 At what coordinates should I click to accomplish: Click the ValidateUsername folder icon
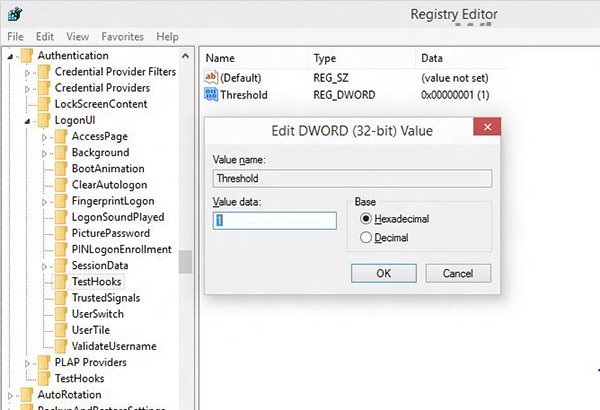coord(61,346)
